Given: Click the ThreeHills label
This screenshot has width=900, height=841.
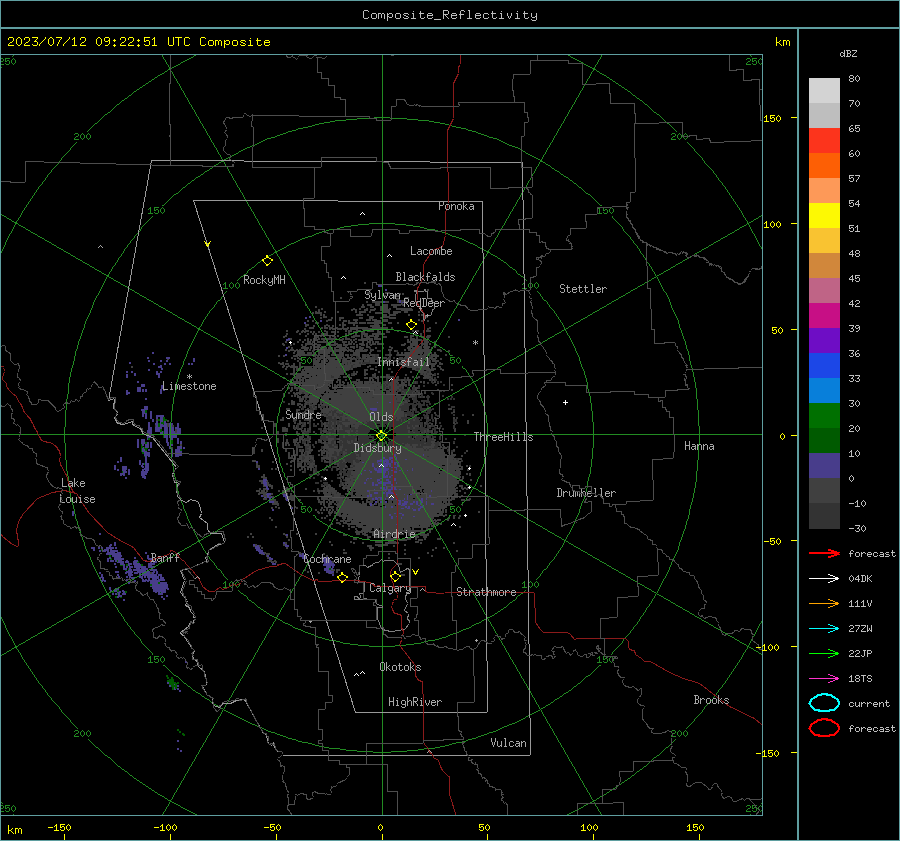Looking at the screenshot, I should (x=503, y=437).
